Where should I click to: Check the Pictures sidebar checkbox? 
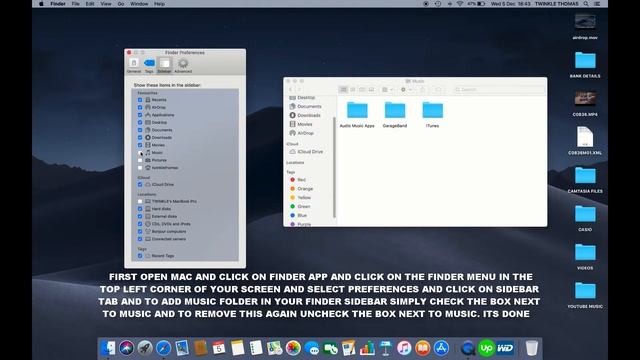point(140,160)
